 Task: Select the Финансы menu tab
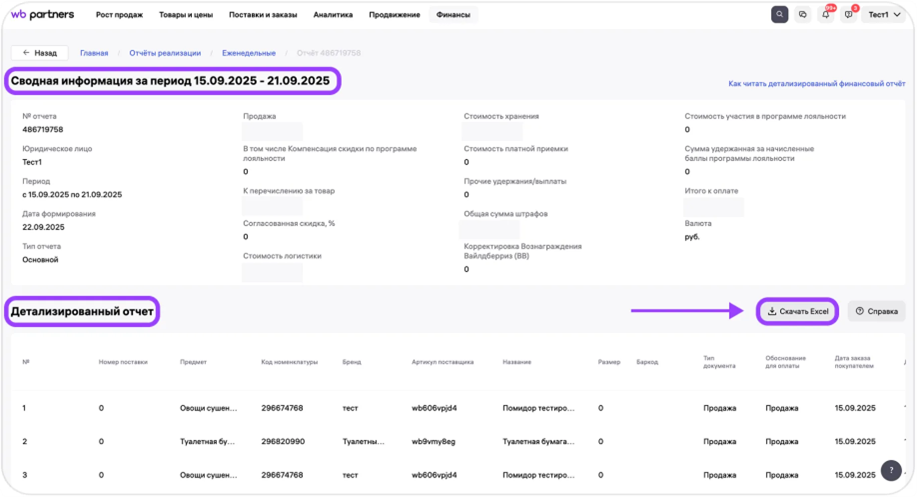coord(453,15)
